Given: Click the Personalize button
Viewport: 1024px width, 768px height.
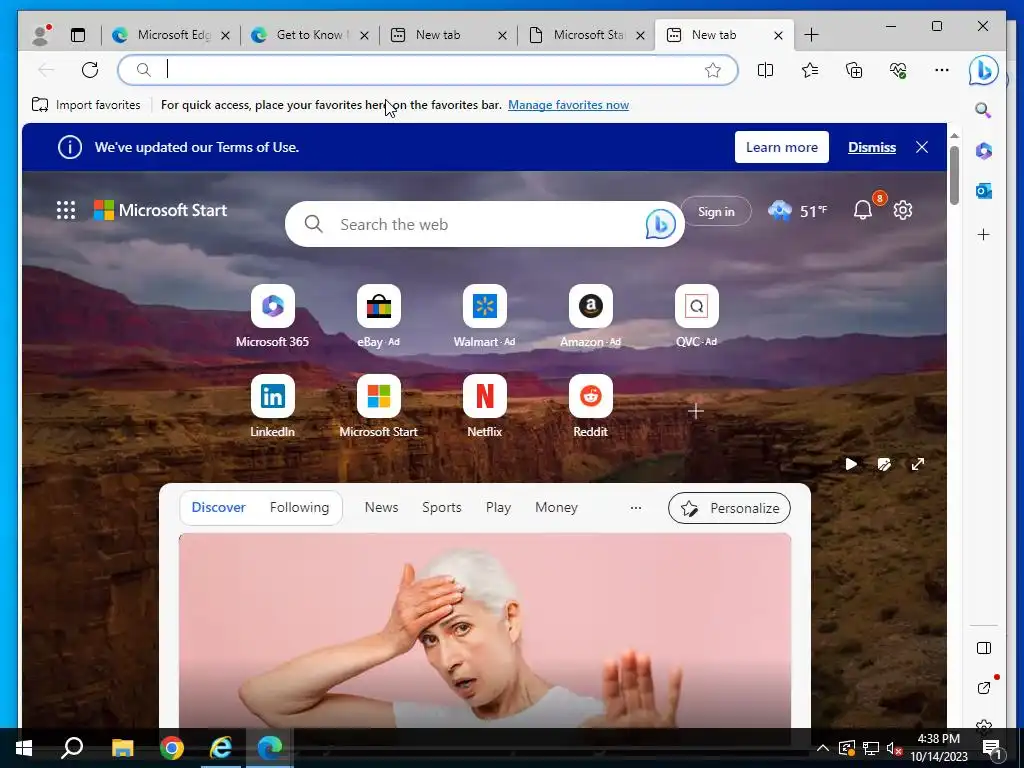Looking at the screenshot, I should 729,508.
